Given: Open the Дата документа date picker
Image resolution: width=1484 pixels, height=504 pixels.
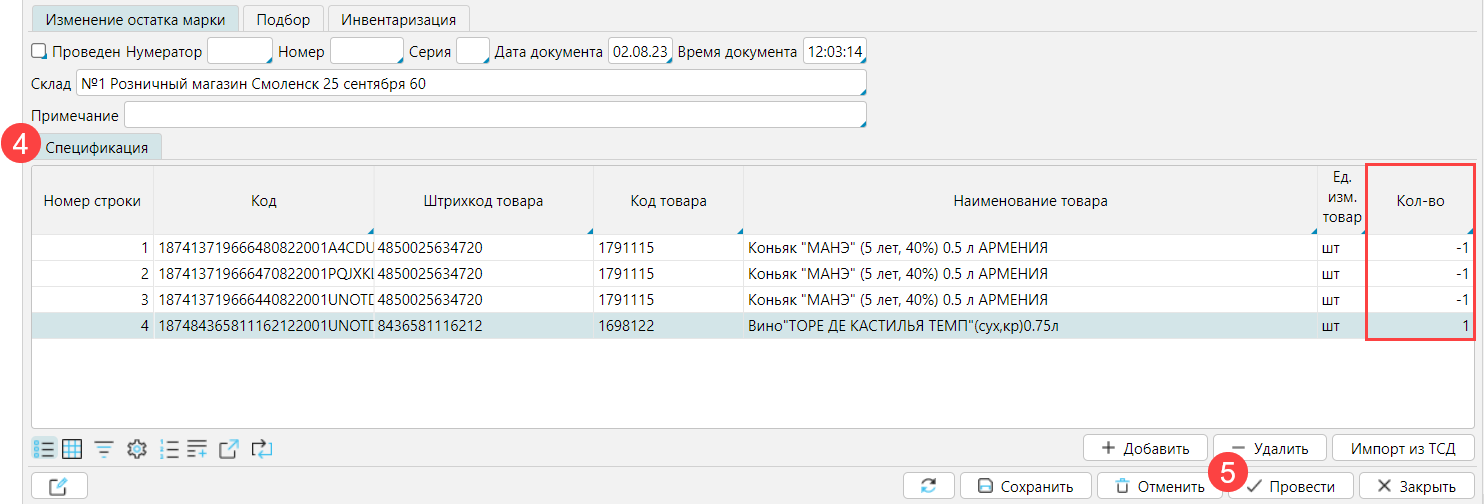Looking at the screenshot, I should [640, 51].
